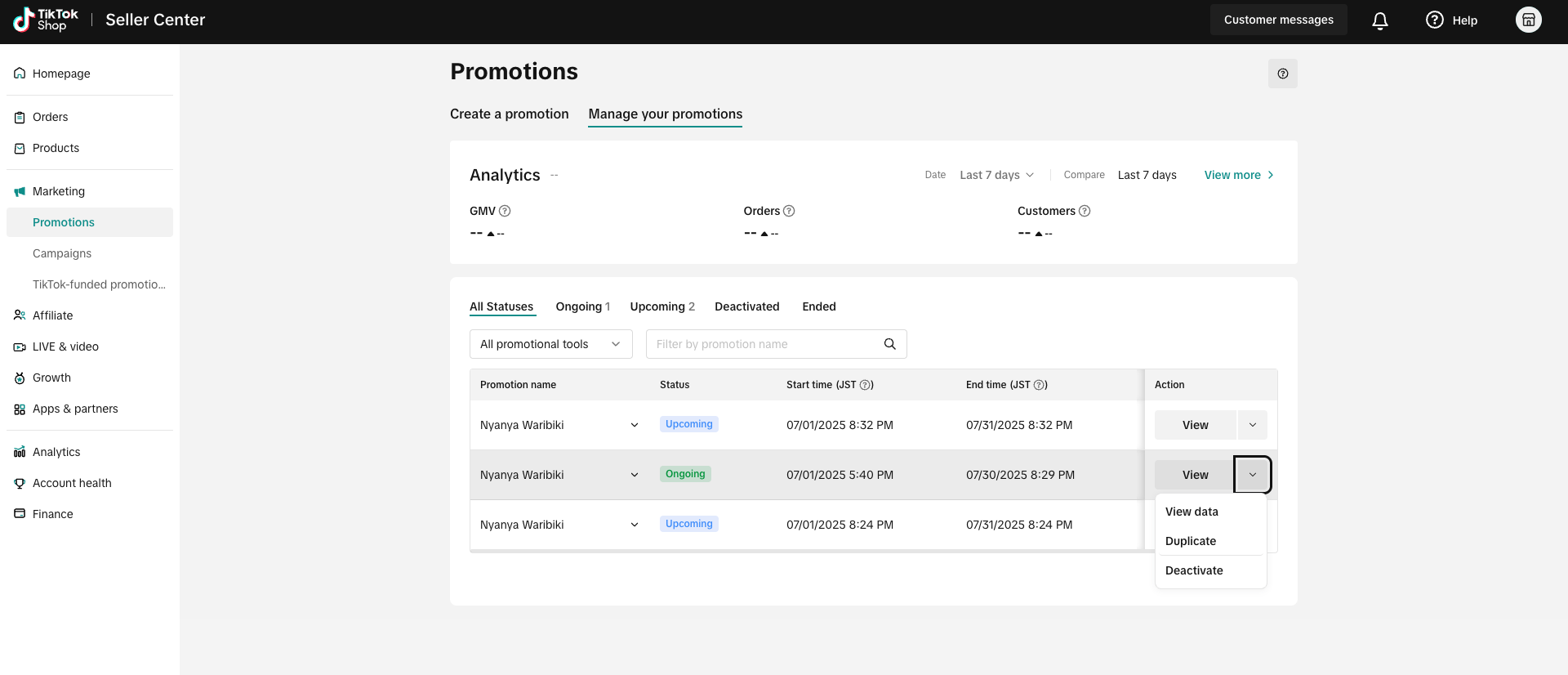Click View for the Ongoing promotion
Viewport: 1568px width, 675px height.
pyautogui.click(x=1195, y=475)
